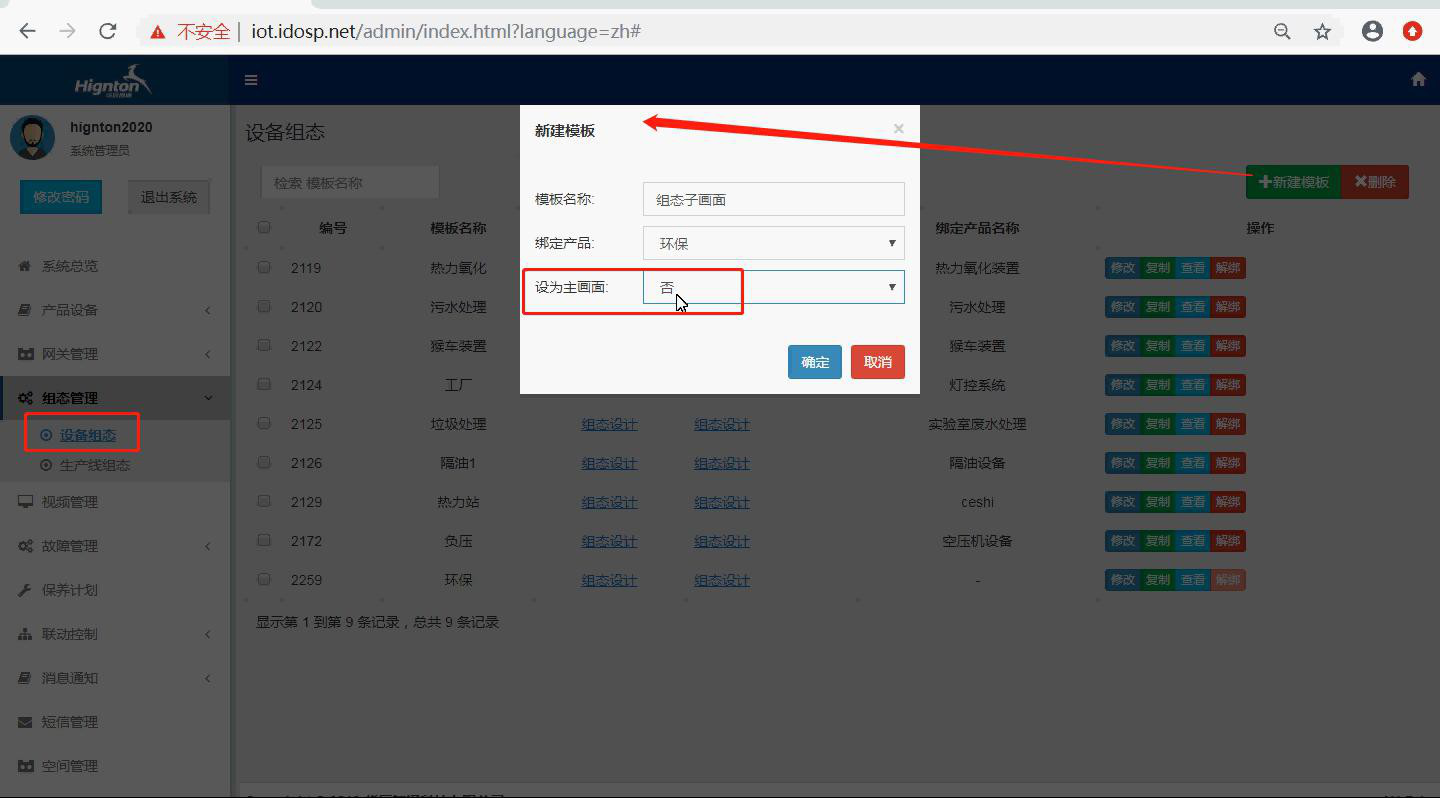This screenshot has width=1440, height=798.
Task: Close the 新建模板 dialog with X
Action: [898, 129]
